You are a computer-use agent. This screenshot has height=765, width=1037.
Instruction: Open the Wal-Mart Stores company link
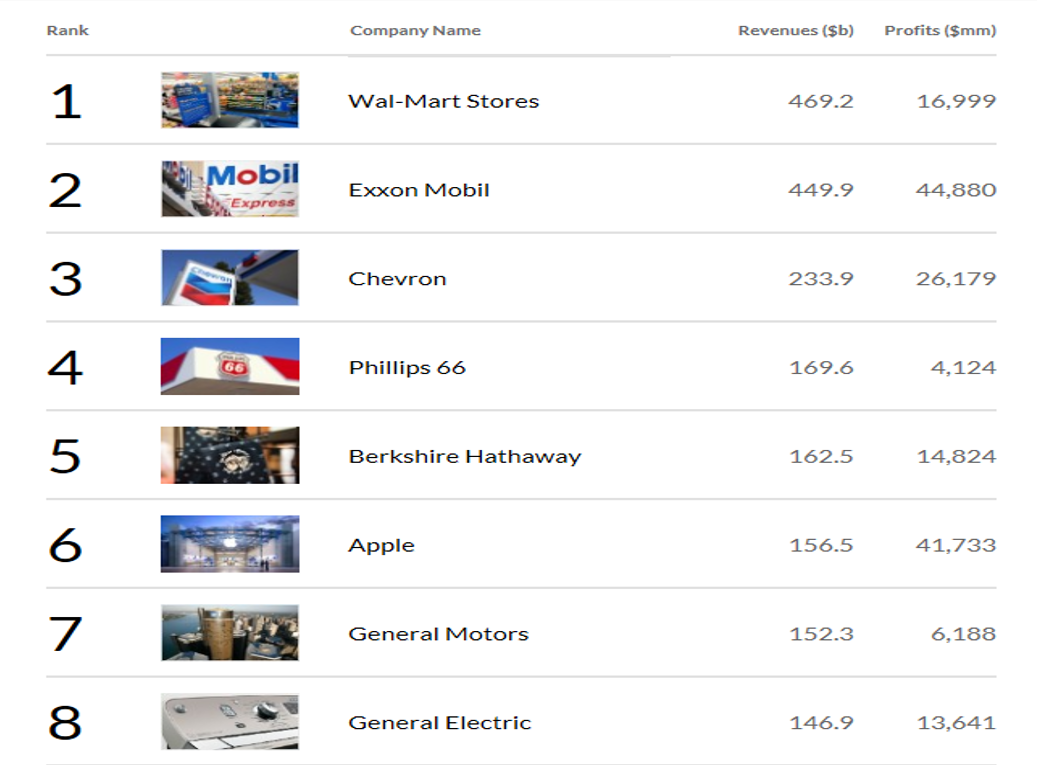coord(443,101)
